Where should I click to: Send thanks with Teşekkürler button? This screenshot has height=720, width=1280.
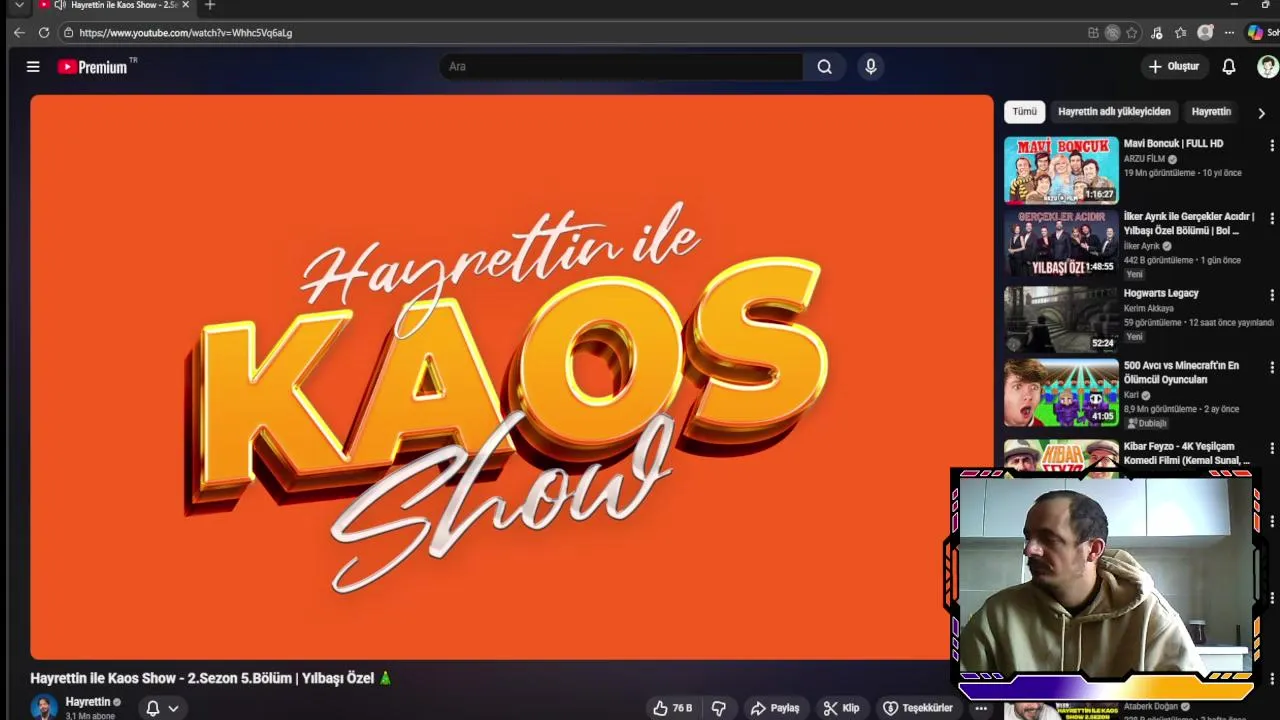[x=917, y=708]
